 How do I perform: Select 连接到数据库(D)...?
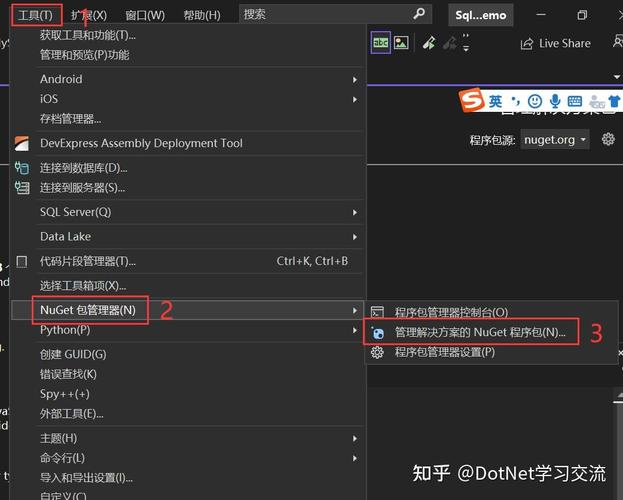click(x=188, y=168)
